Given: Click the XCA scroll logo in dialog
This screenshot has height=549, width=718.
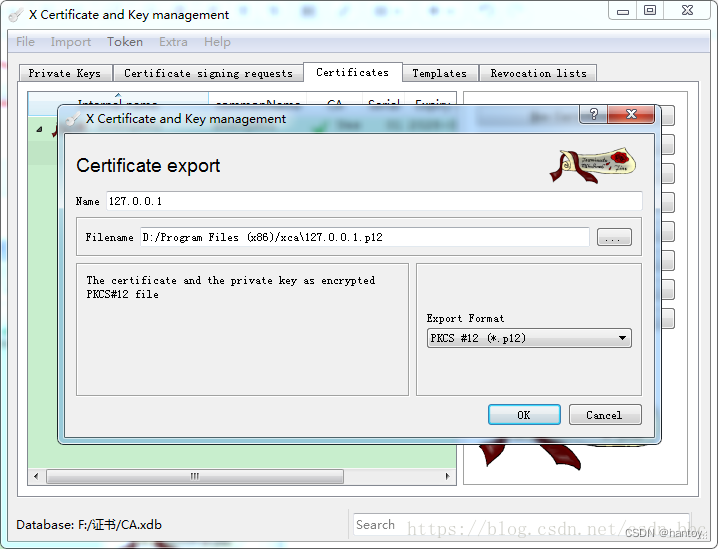Looking at the screenshot, I should (x=593, y=165).
